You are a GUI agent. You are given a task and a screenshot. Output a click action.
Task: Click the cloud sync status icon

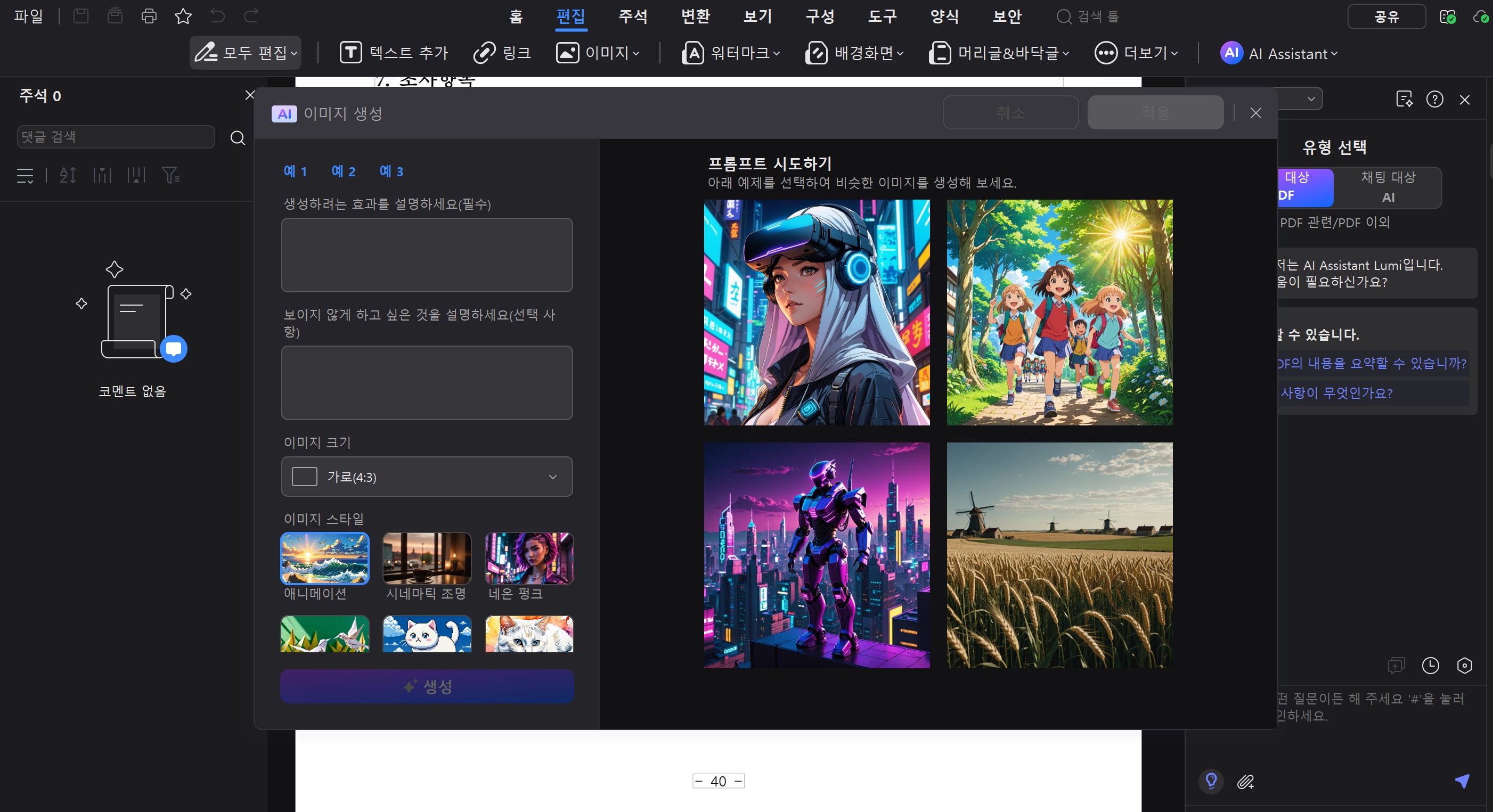coord(1481,16)
